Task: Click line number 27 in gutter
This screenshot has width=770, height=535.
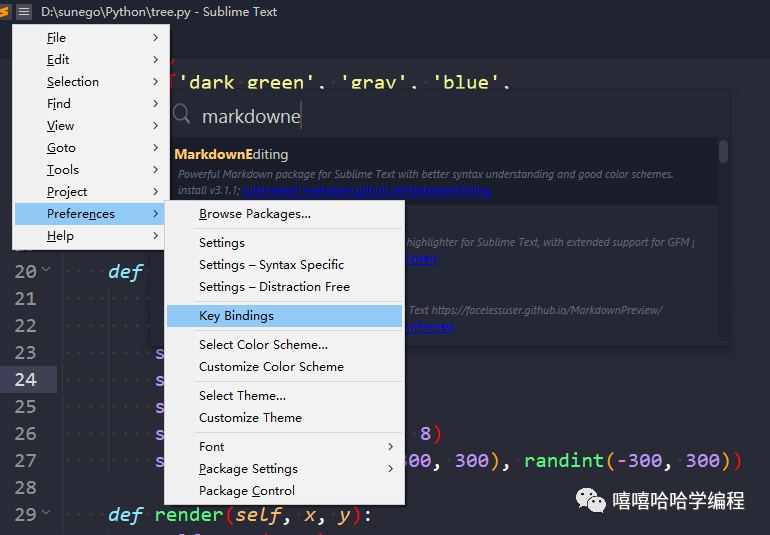Action: (x=26, y=461)
